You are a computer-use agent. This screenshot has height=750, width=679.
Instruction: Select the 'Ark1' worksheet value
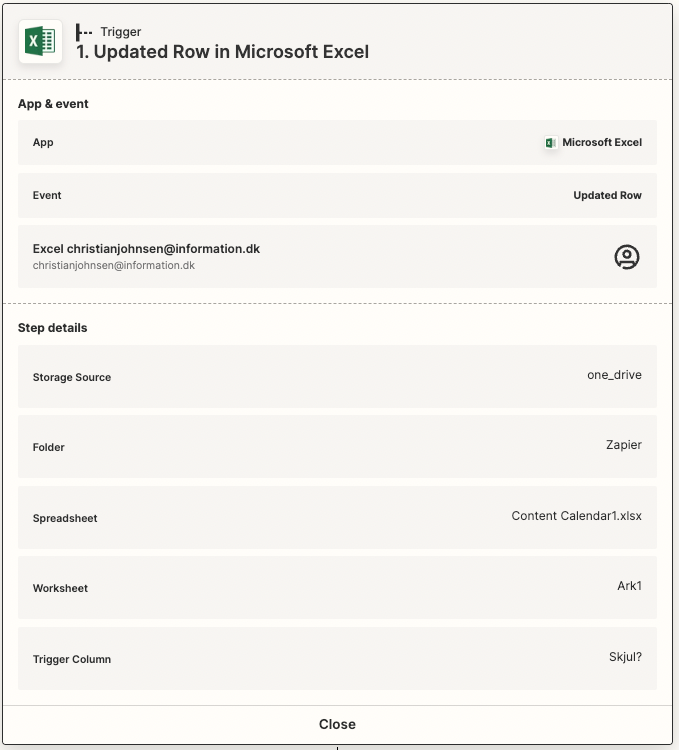click(629, 586)
